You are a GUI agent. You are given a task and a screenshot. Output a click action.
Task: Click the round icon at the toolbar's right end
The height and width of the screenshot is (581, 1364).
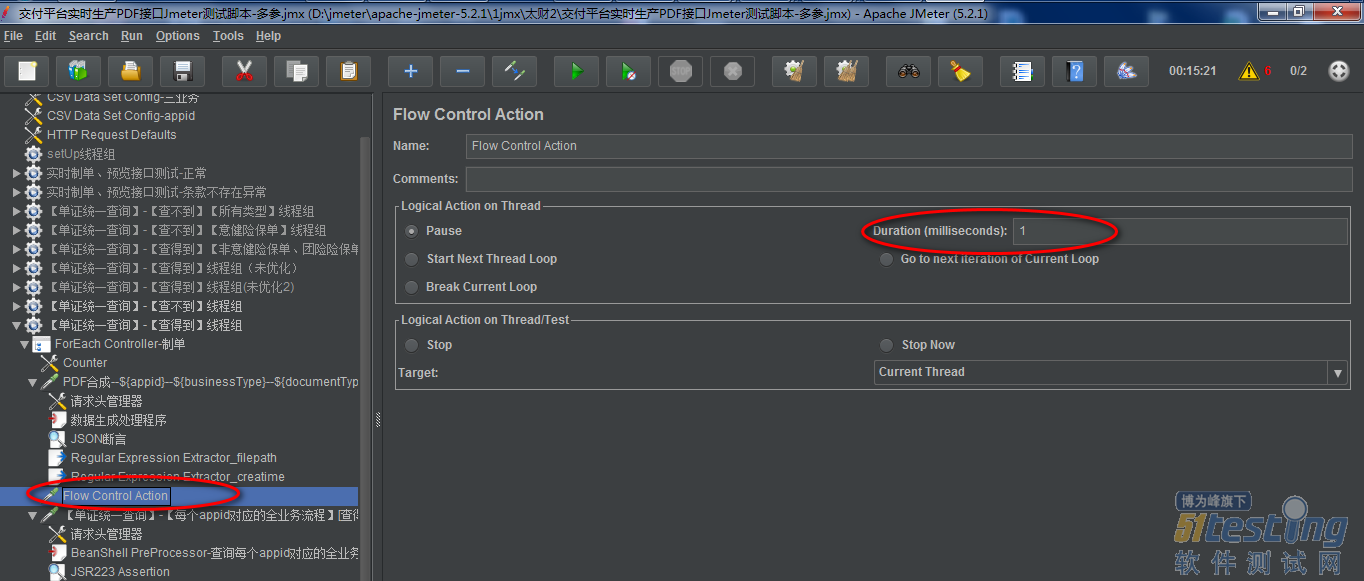(1338, 71)
